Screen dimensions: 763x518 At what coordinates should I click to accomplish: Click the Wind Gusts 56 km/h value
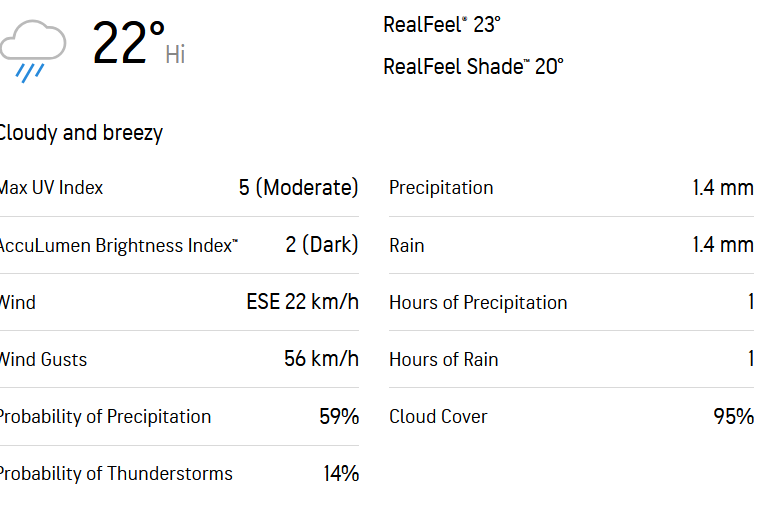pos(321,359)
